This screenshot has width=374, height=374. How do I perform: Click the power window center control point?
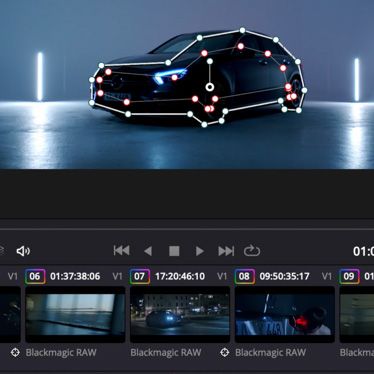(210, 87)
